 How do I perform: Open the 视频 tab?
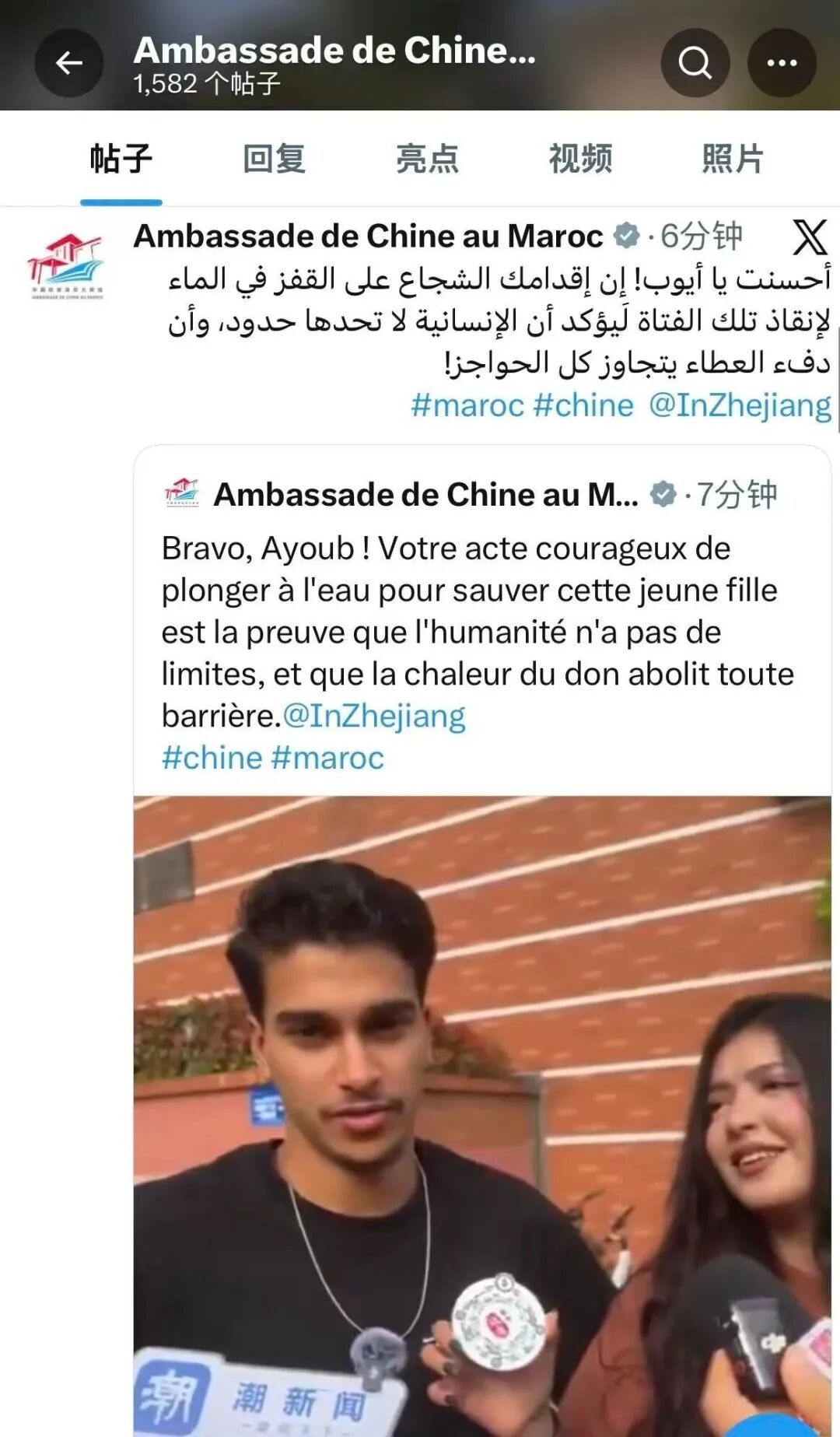coord(580,159)
